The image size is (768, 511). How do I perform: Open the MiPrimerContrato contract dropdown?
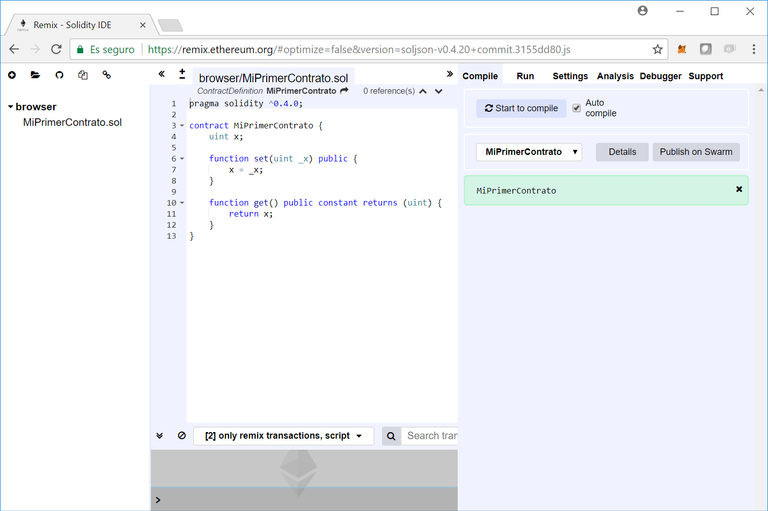pyautogui.click(x=529, y=152)
